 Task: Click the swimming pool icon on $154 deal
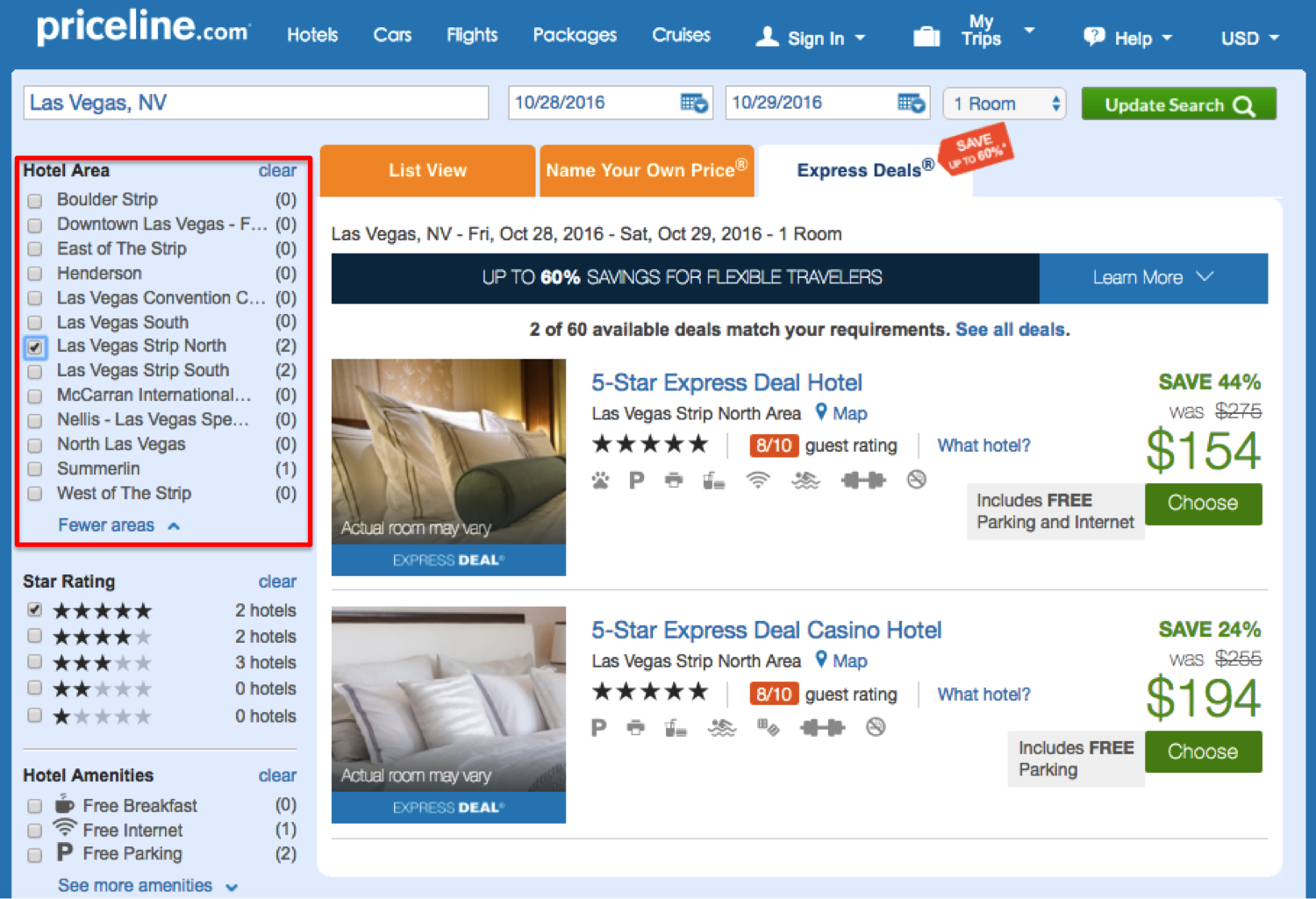(805, 480)
